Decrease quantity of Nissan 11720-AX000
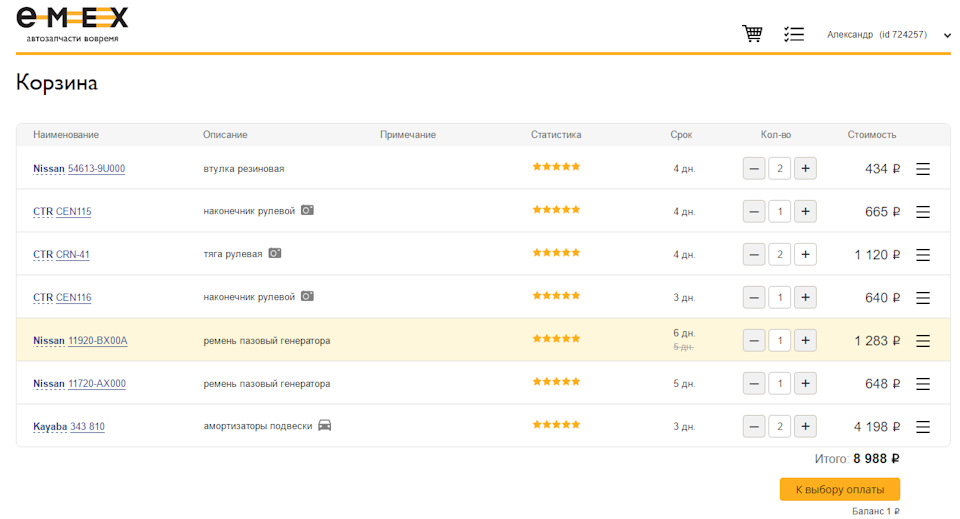The height and width of the screenshot is (519, 960). point(754,384)
